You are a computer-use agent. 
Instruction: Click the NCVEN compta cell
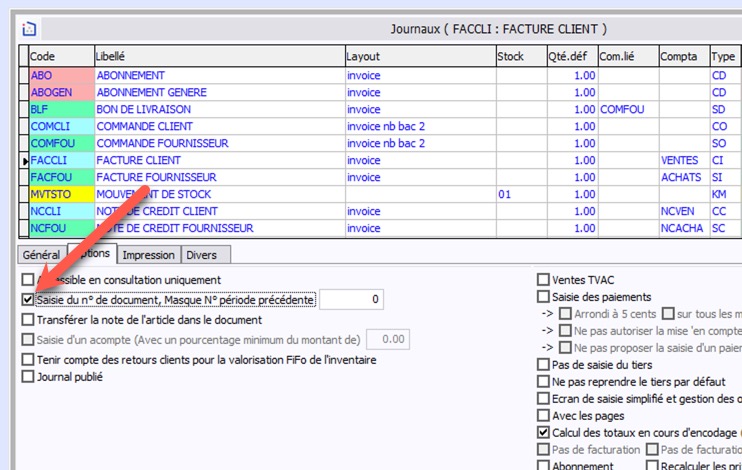(684, 211)
